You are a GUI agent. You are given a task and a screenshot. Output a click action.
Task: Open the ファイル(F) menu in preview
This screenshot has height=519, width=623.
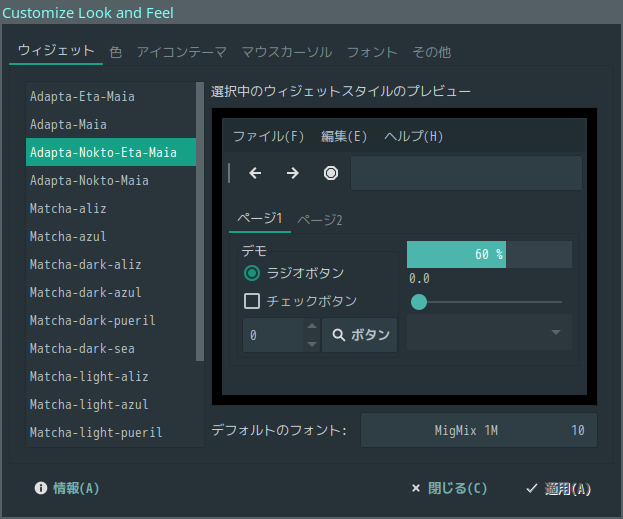pos(268,136)
